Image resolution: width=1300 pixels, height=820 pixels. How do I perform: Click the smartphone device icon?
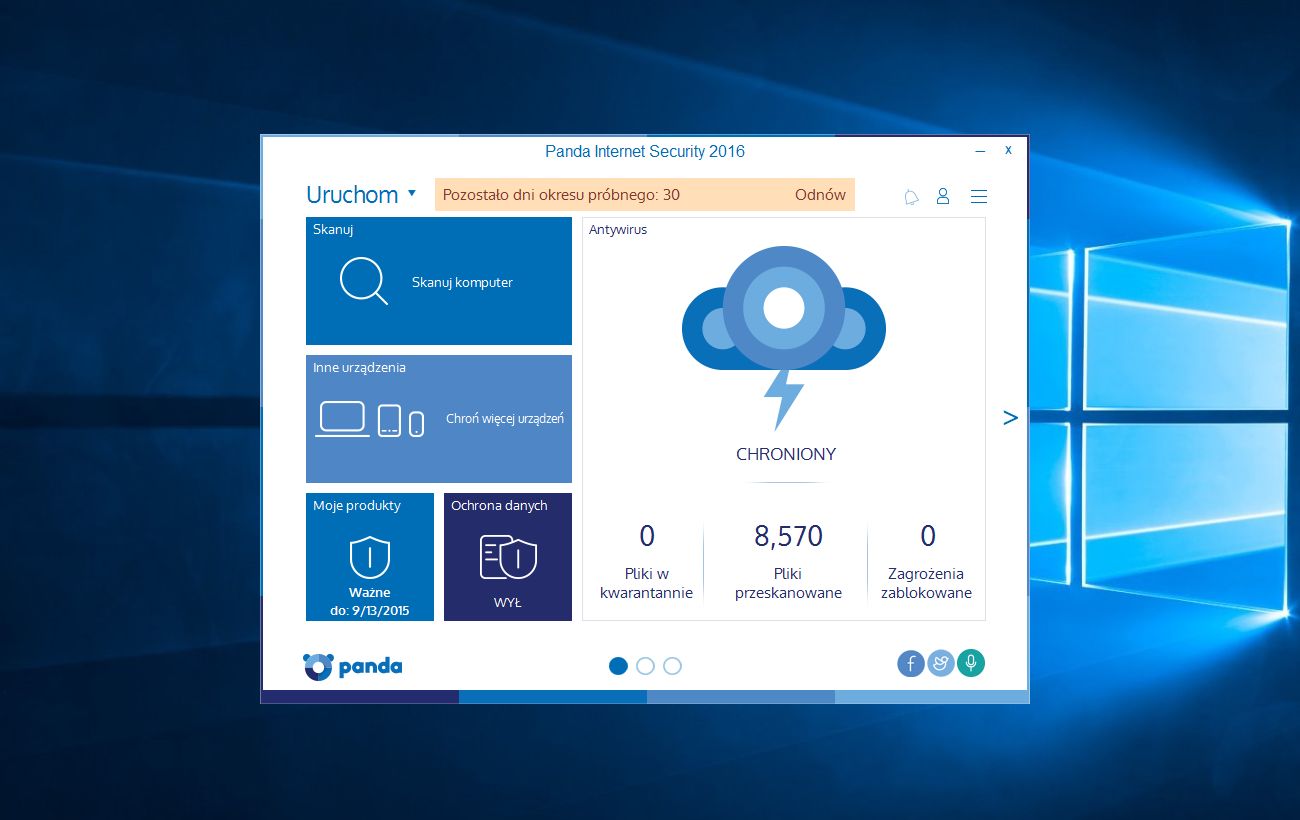coord(417,424)
